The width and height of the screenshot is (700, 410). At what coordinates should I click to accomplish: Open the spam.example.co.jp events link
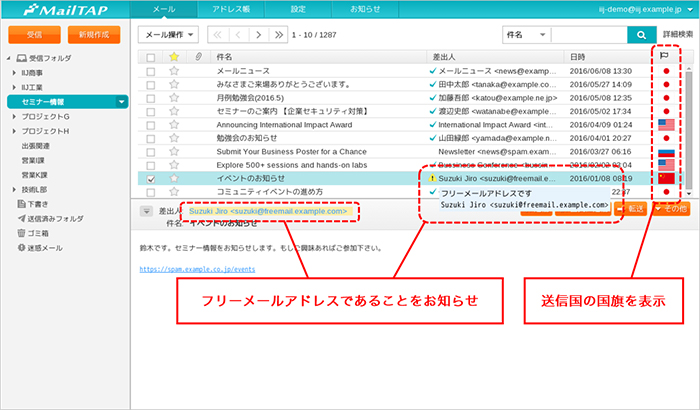(197, 269)
